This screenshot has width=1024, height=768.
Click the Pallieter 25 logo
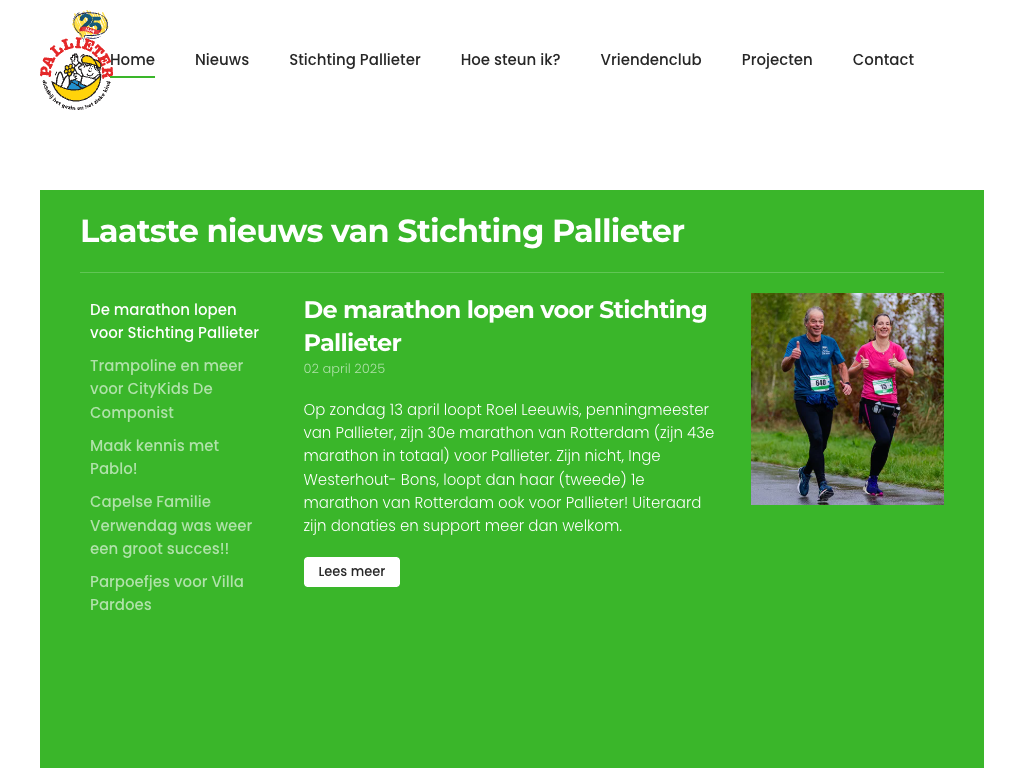[x=76, y=60]
